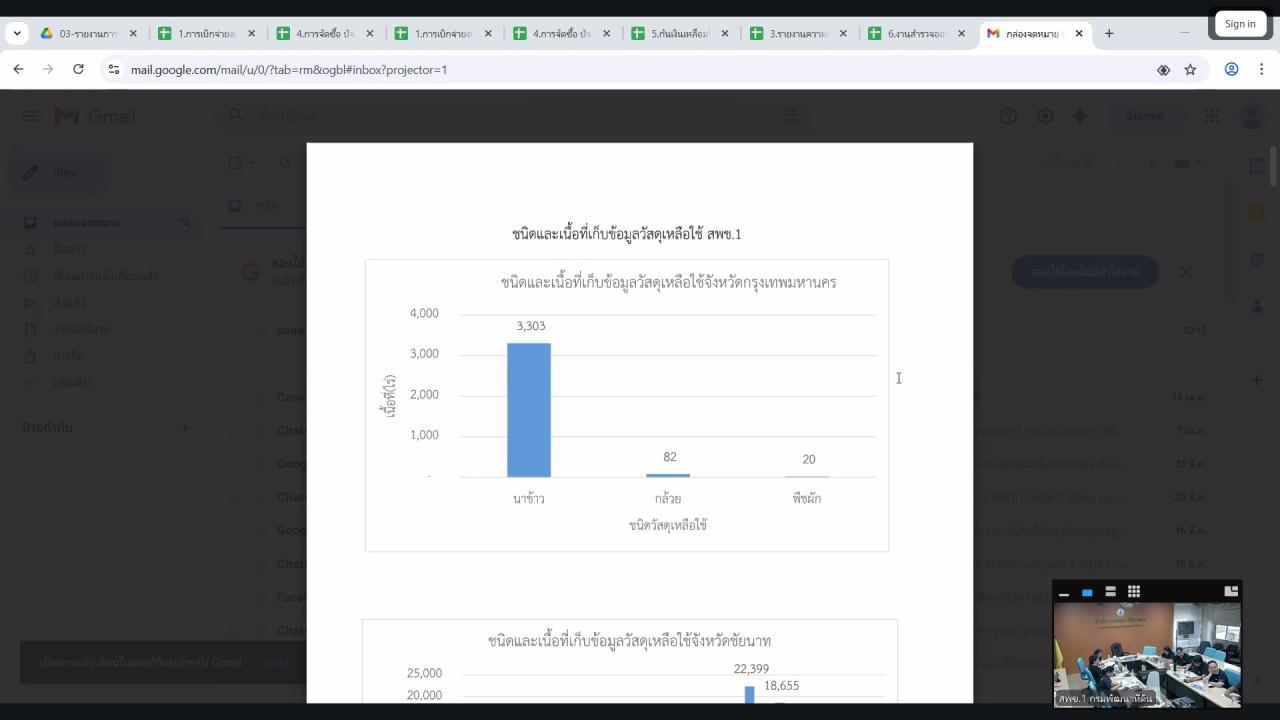The height and width of the screenshot is (720, 1280).
Task: Open the Google apps grid
Action: click(1212, 116)
